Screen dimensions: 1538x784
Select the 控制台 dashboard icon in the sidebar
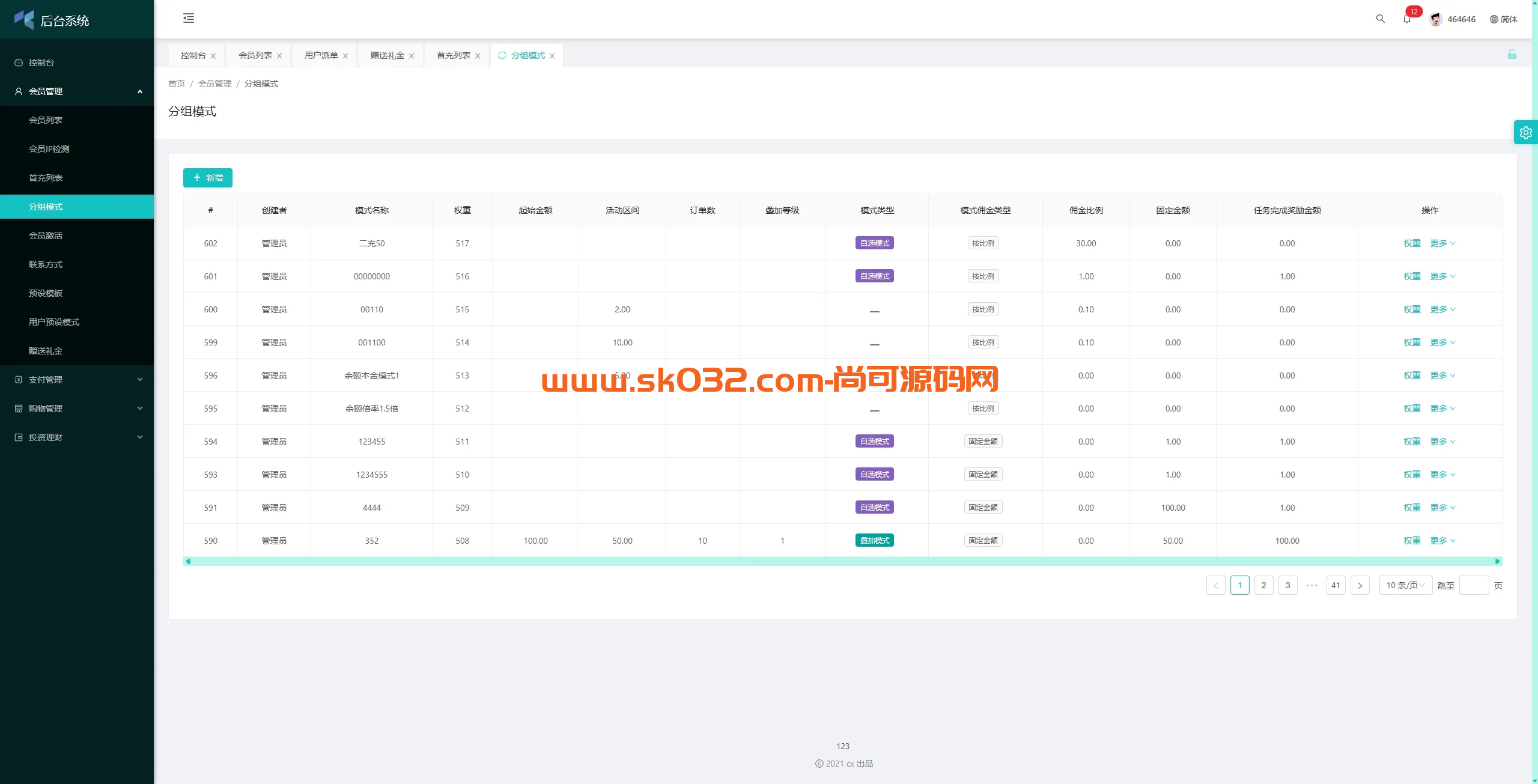point(17,62)
